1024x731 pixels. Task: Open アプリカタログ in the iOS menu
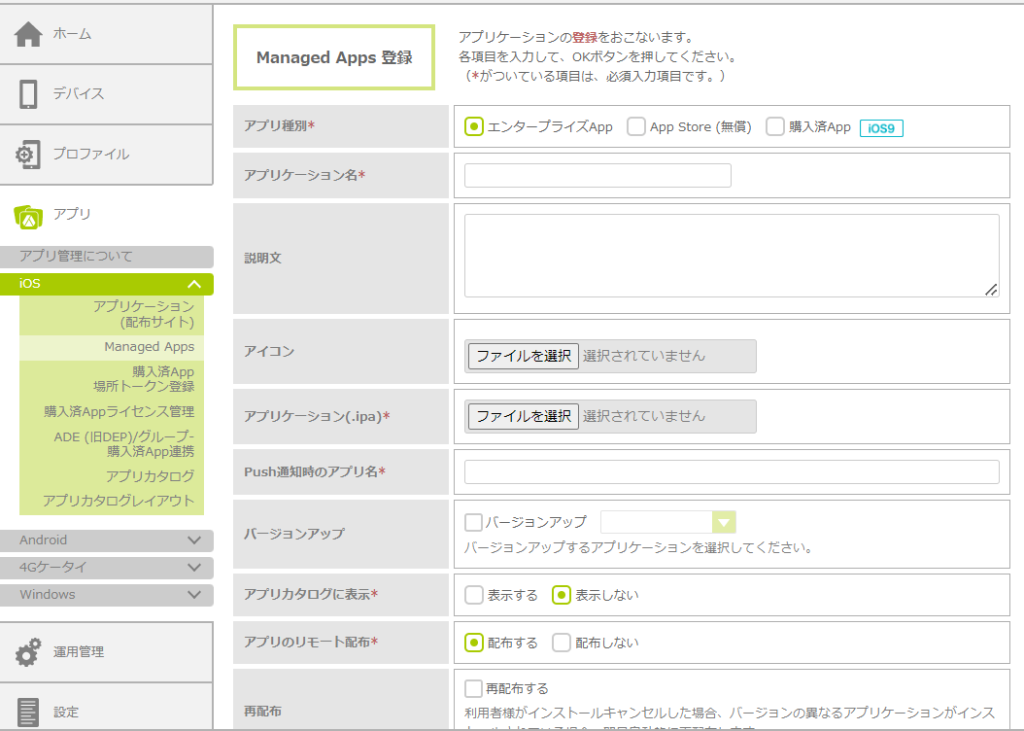[150, 476]
